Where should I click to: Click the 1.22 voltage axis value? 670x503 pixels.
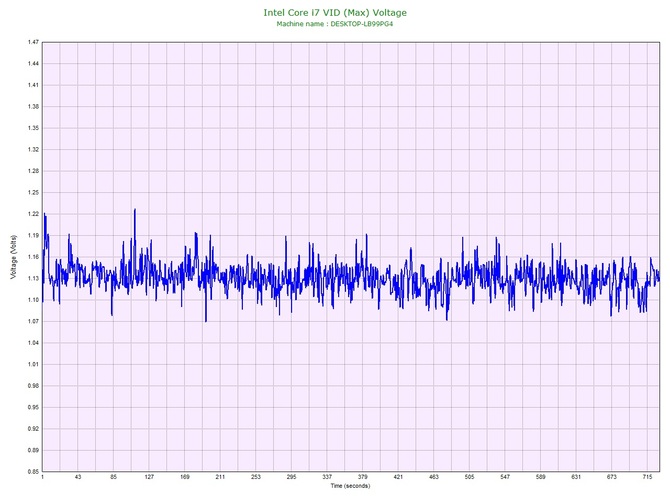33,214
